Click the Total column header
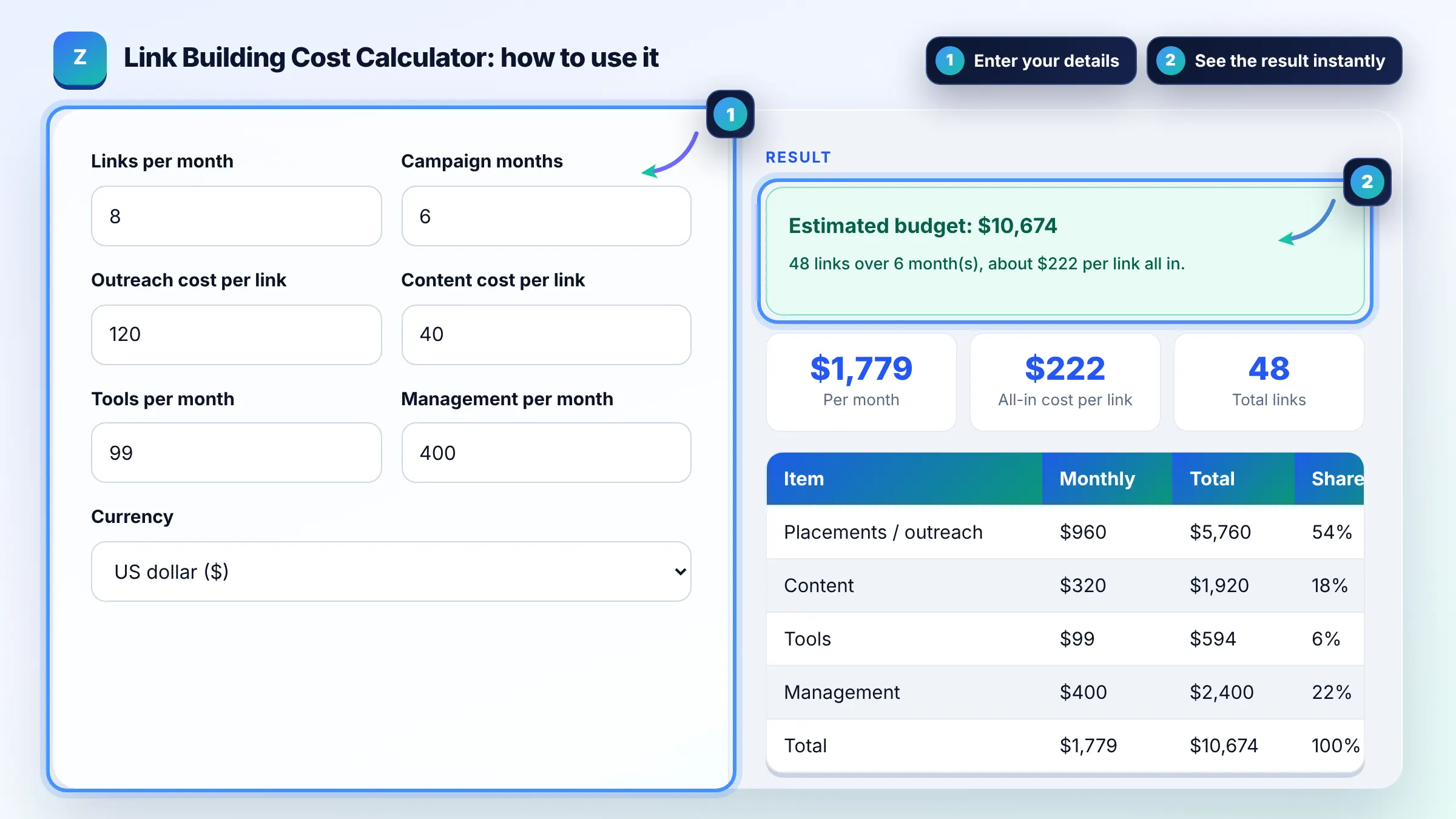 coord(1233,479)
